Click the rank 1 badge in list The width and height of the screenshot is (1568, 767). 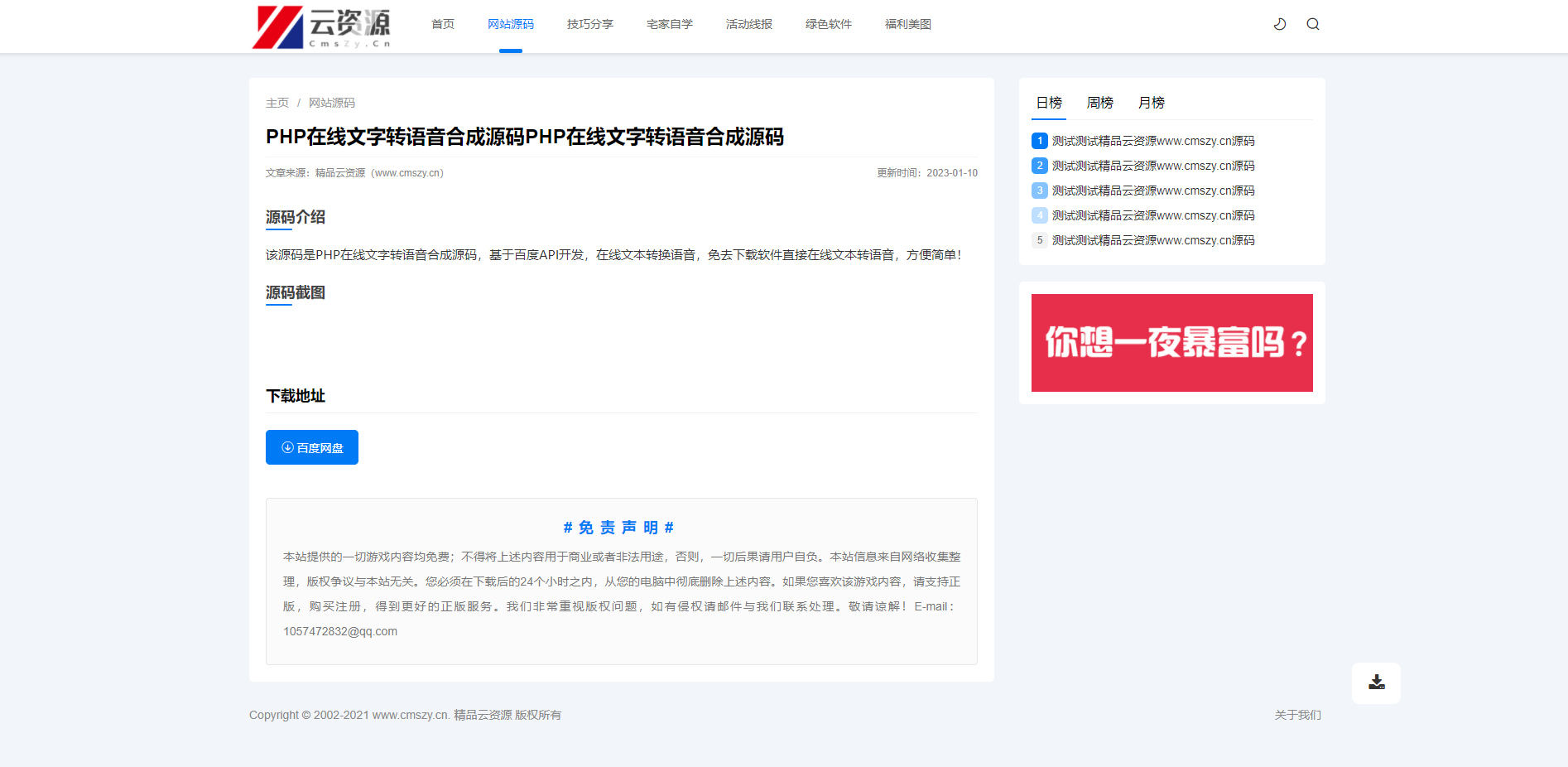pyautogui.click(x=1040, y=141)
